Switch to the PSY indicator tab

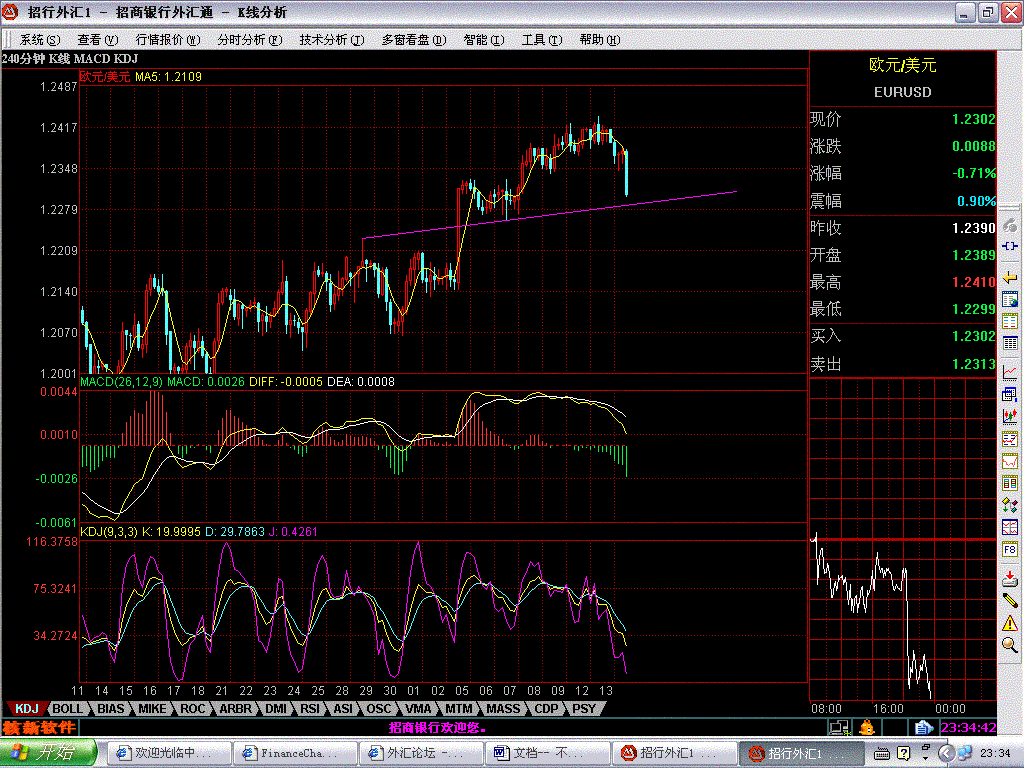tap(584, 709)
